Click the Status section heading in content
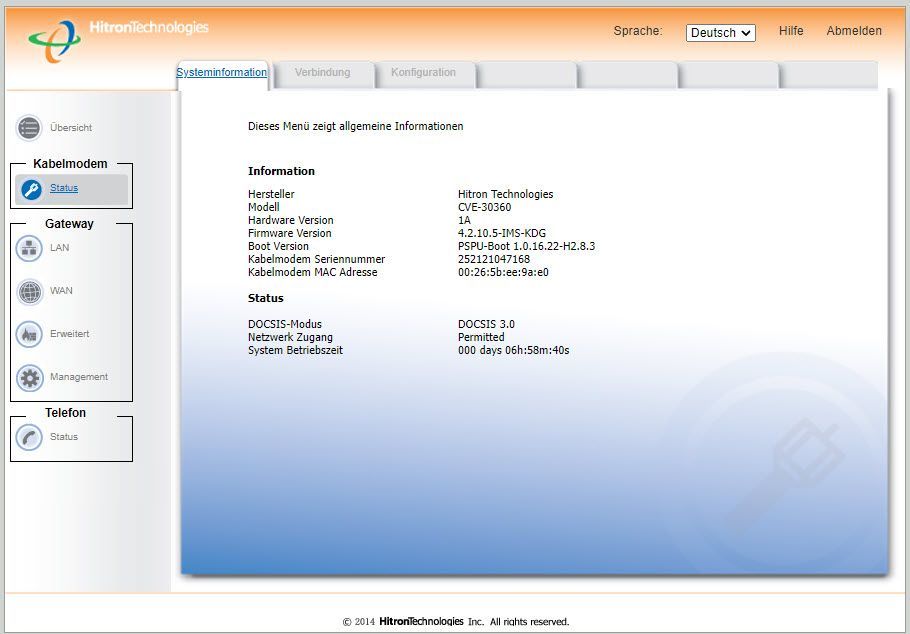The height and width of the screenshot is (634, 910). (266, 298)
